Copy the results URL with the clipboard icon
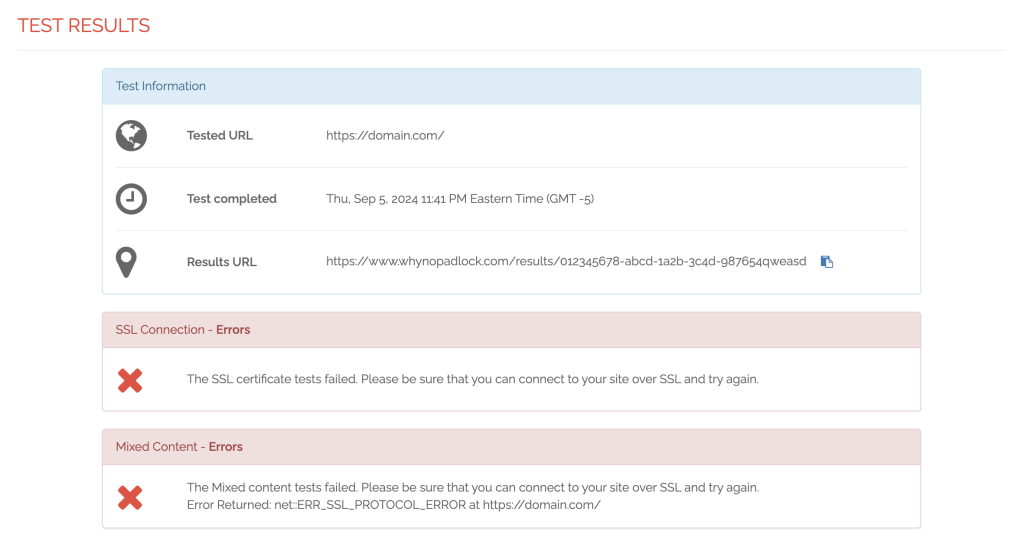This screenshot has width=1024, height=541. [827, 262]
